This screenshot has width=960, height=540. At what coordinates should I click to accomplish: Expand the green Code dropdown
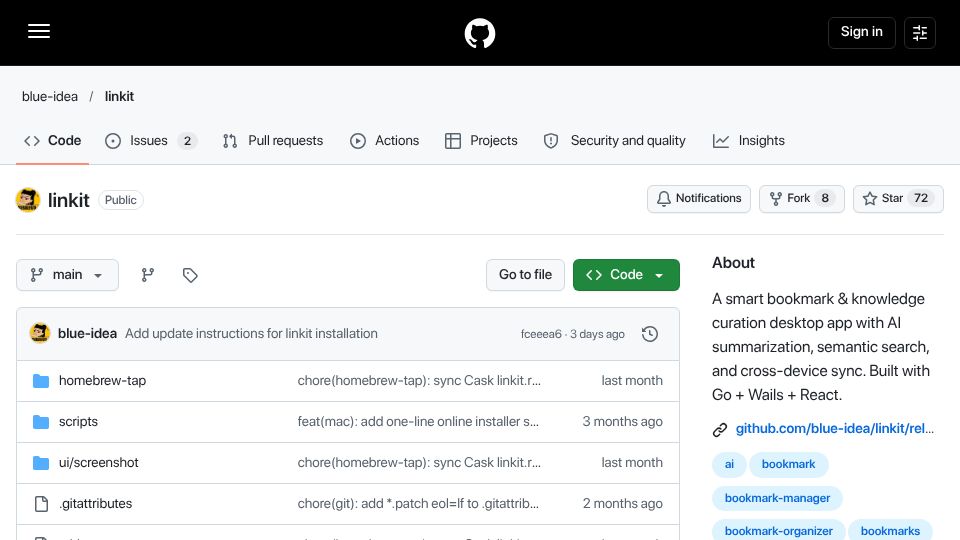[x=626, y=275]
